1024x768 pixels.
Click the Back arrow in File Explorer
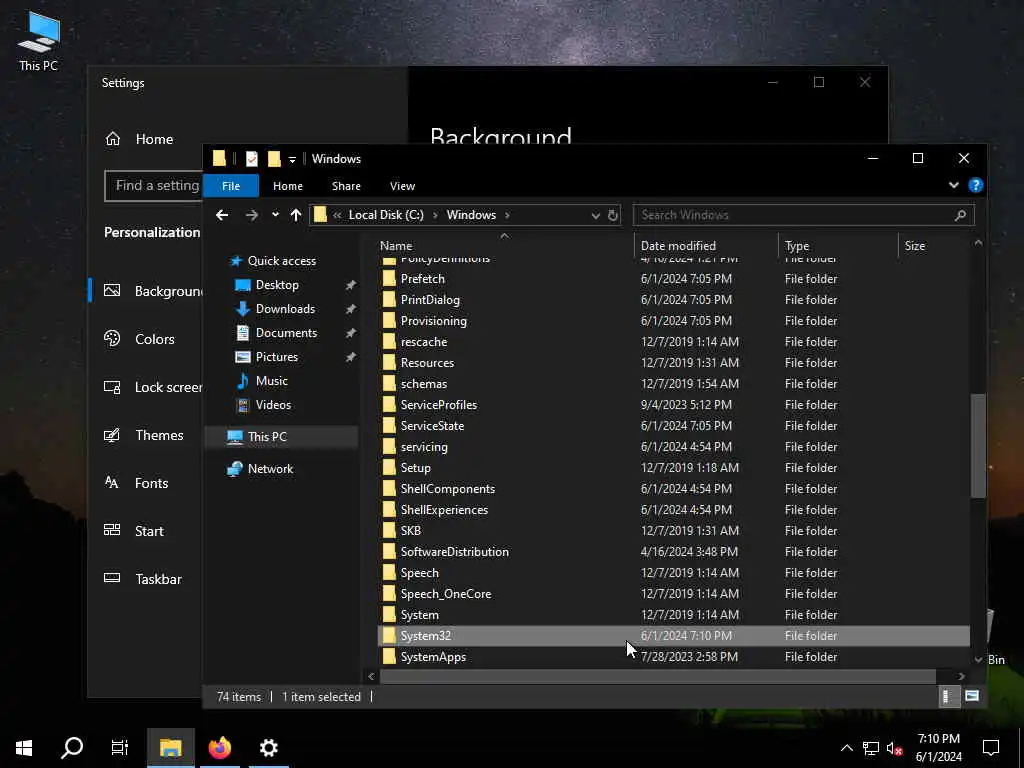pos(222,215)
